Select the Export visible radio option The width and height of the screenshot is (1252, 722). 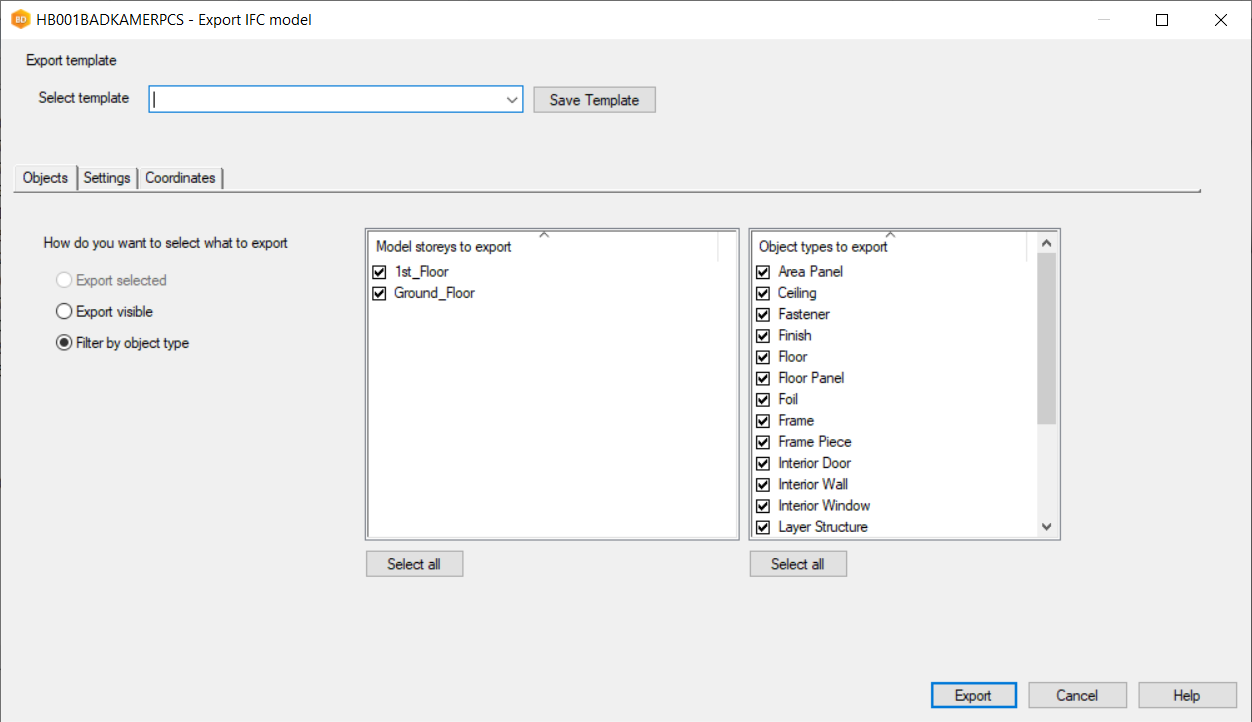tap(64, 312)
